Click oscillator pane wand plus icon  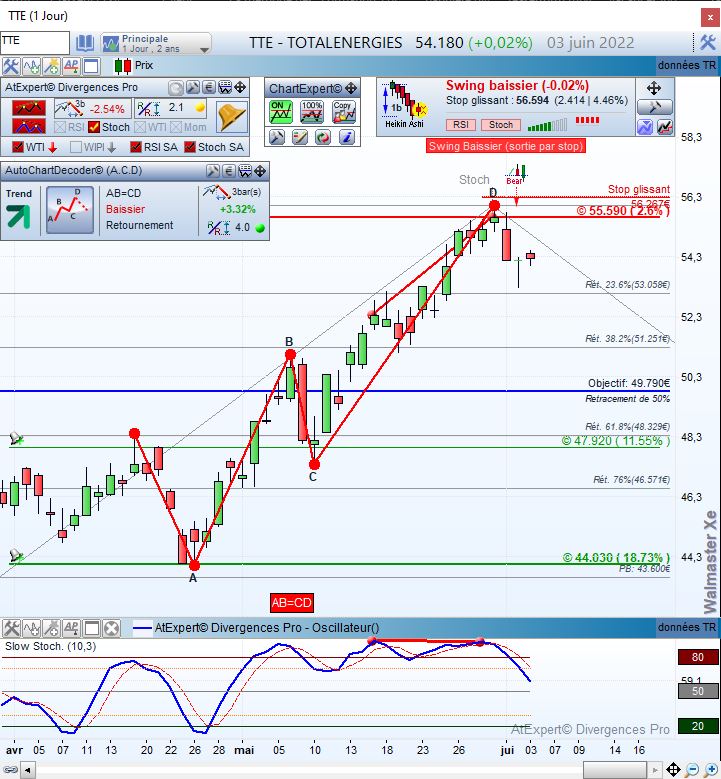pos(51,628)
